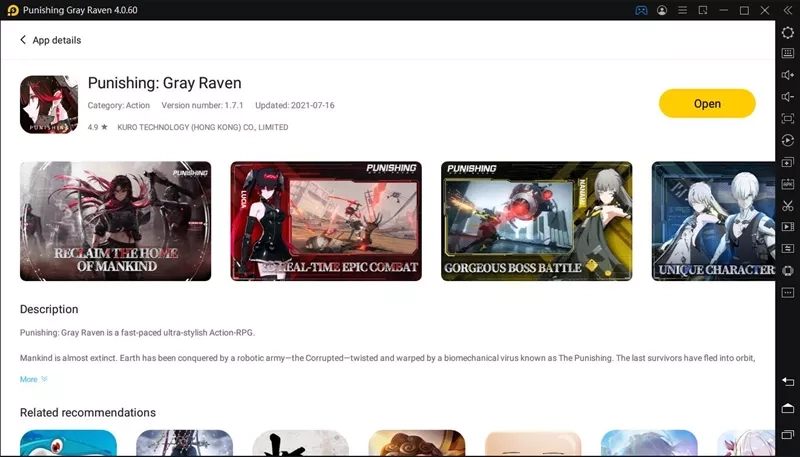Open the emulator settings hexagon icon
800x457 pixels.
788,32
